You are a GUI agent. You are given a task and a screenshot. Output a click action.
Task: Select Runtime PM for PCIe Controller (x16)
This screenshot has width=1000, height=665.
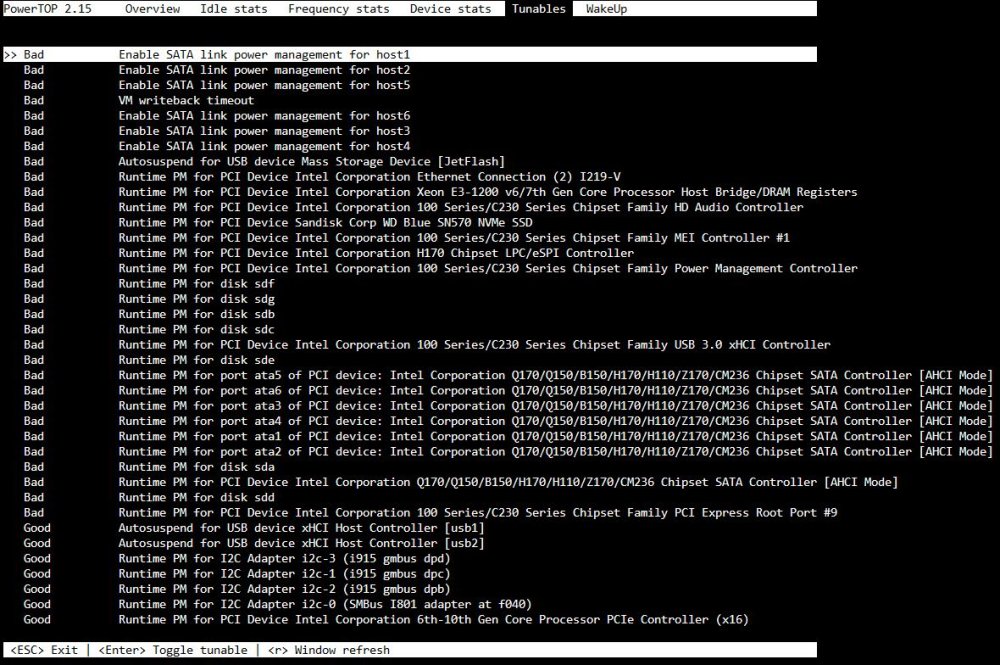tap(386, 621)
